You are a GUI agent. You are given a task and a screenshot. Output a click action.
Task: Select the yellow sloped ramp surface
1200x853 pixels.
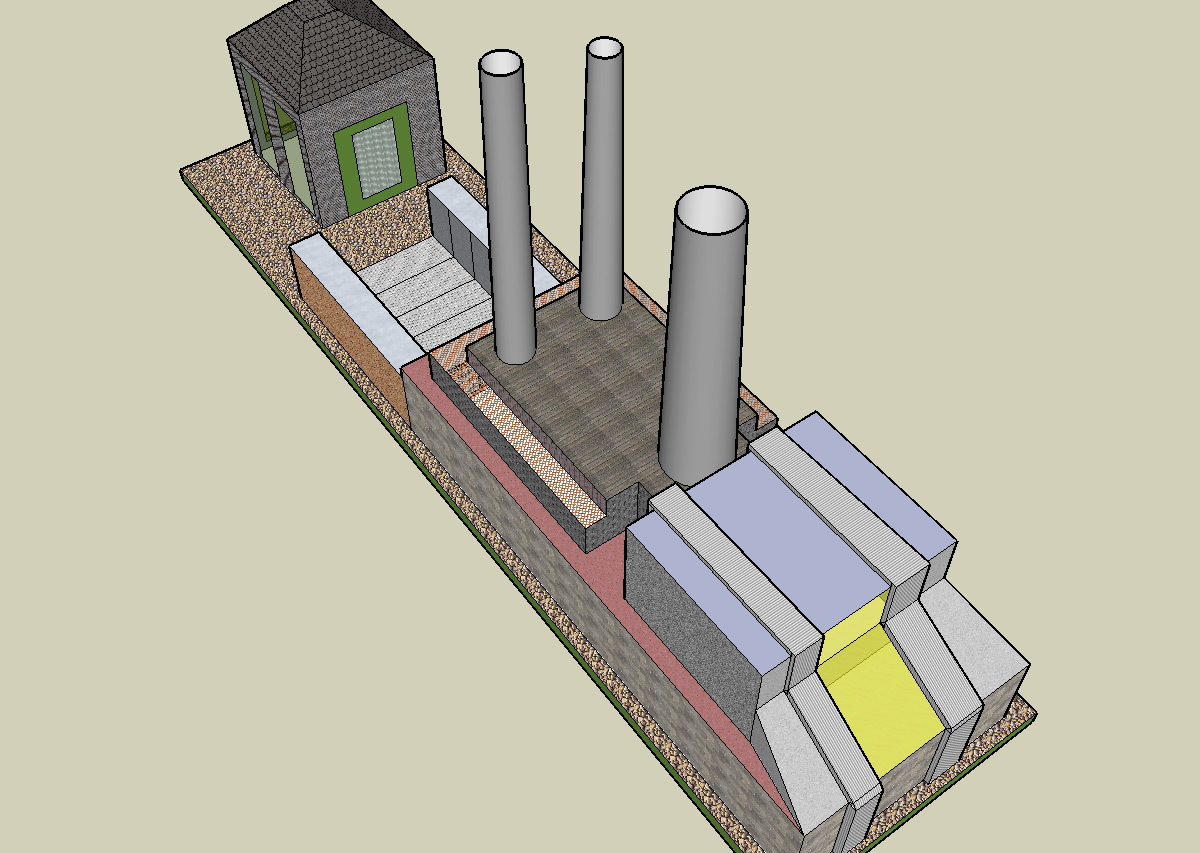[x=880, y=700]
